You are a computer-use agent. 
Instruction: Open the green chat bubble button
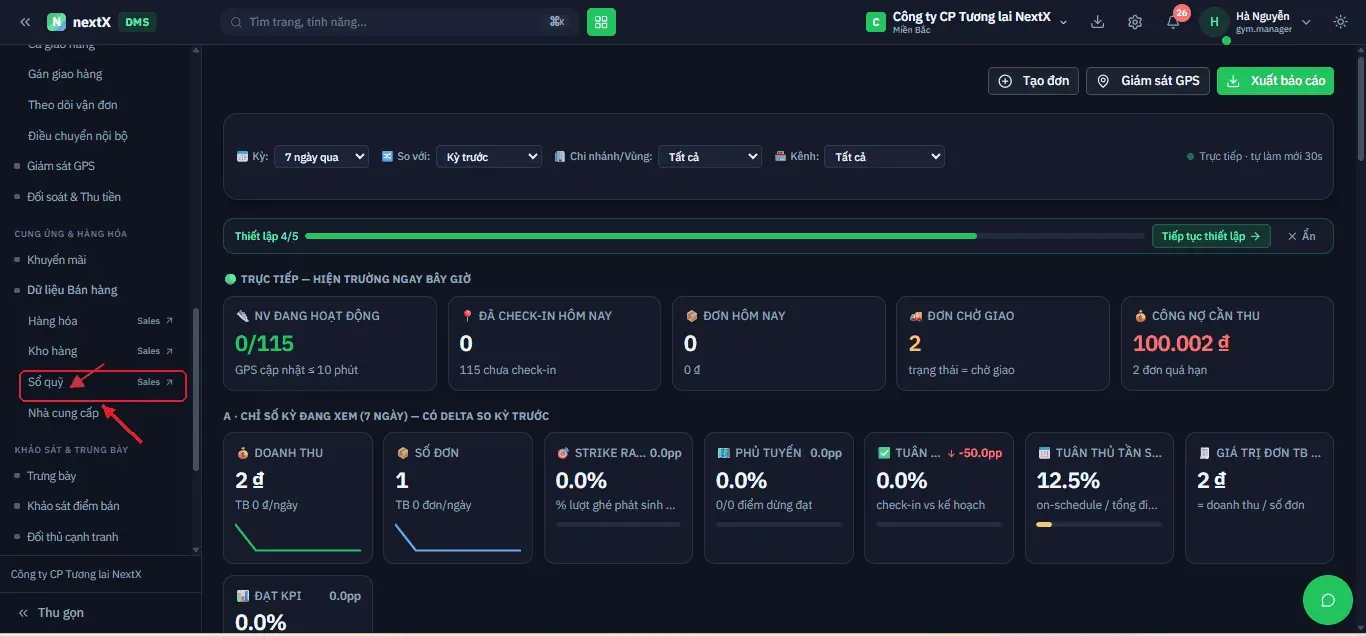[x=1328, y=600]
